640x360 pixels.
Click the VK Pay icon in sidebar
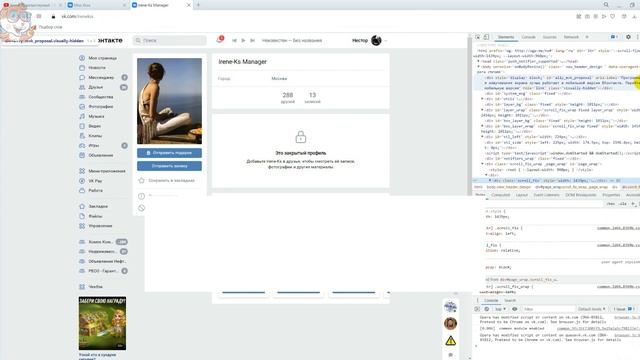tap(82, 181)
